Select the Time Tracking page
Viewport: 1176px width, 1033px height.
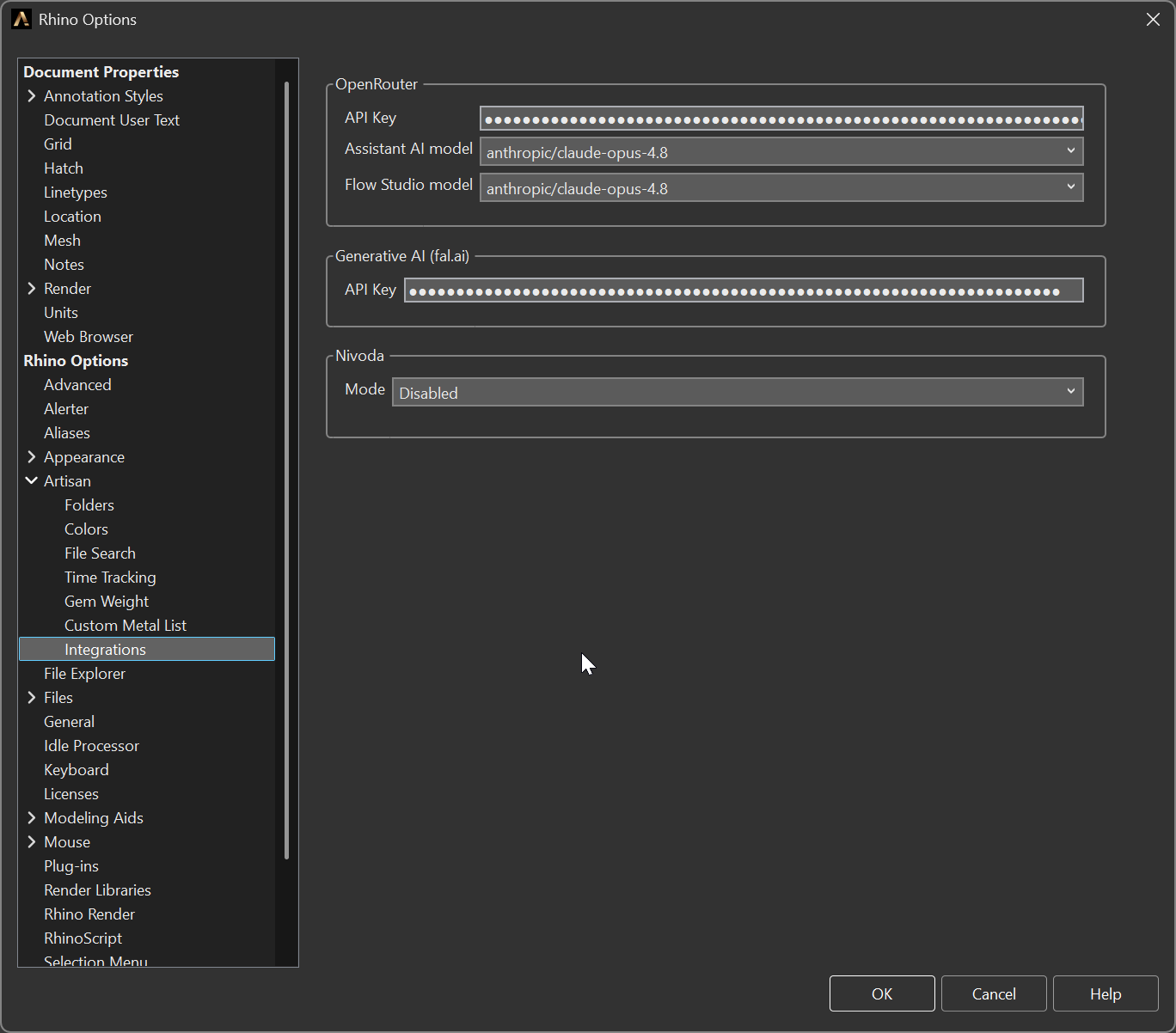coord(110,578)
